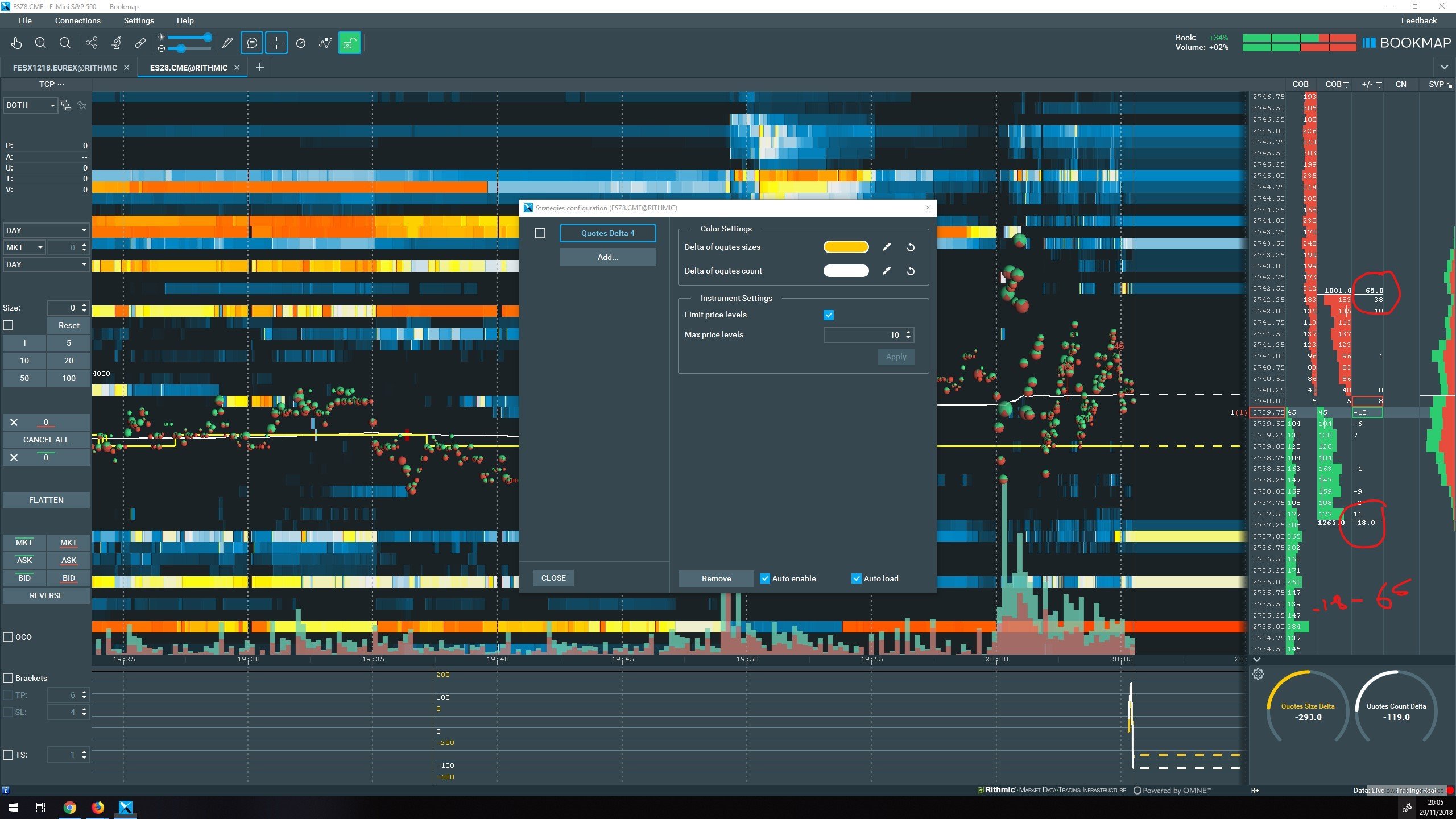
Task: Open the Connections menu
Action: point(77,20)
